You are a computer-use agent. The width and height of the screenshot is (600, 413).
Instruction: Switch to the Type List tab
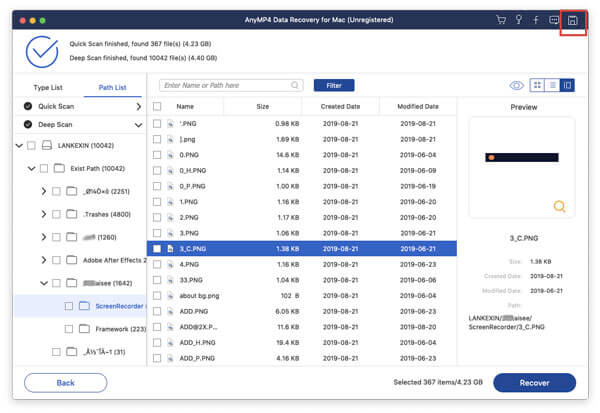point(48,88)
